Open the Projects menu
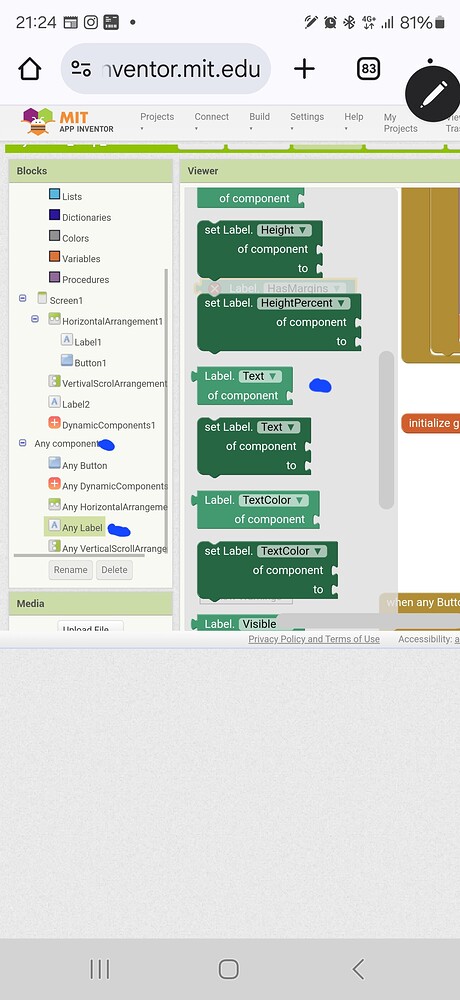The width and height of the screenshot is (460, 1000). (157, 121)
